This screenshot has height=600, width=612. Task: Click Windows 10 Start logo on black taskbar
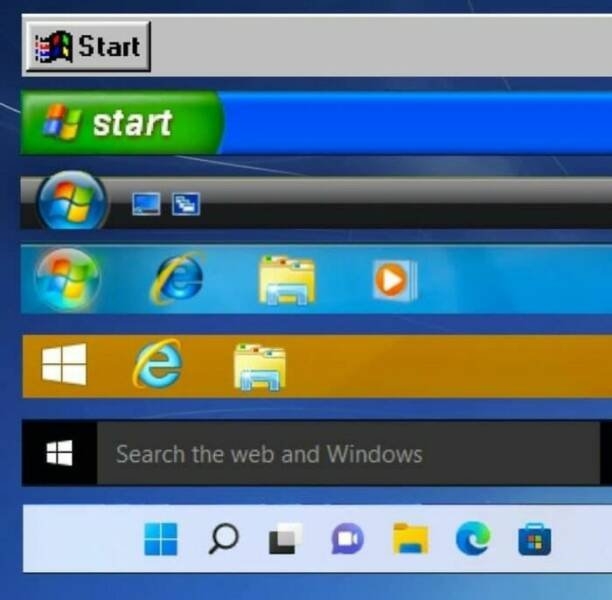(59, 454)
